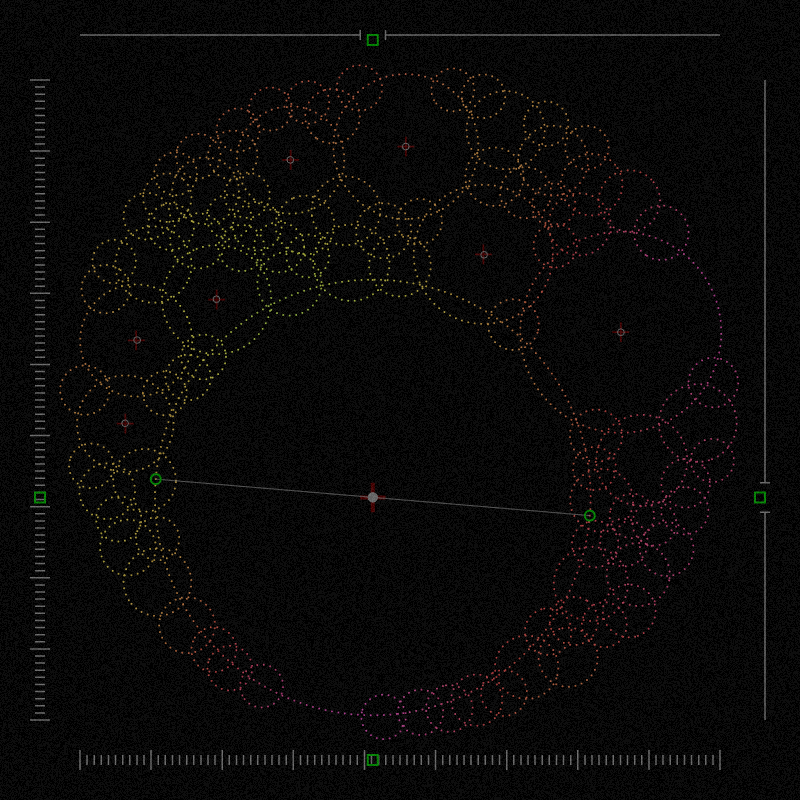The height and width of the screenshot is (800, 800).
Task: Select the red crosshair just left of the topmost one
Action: (291, 160)
